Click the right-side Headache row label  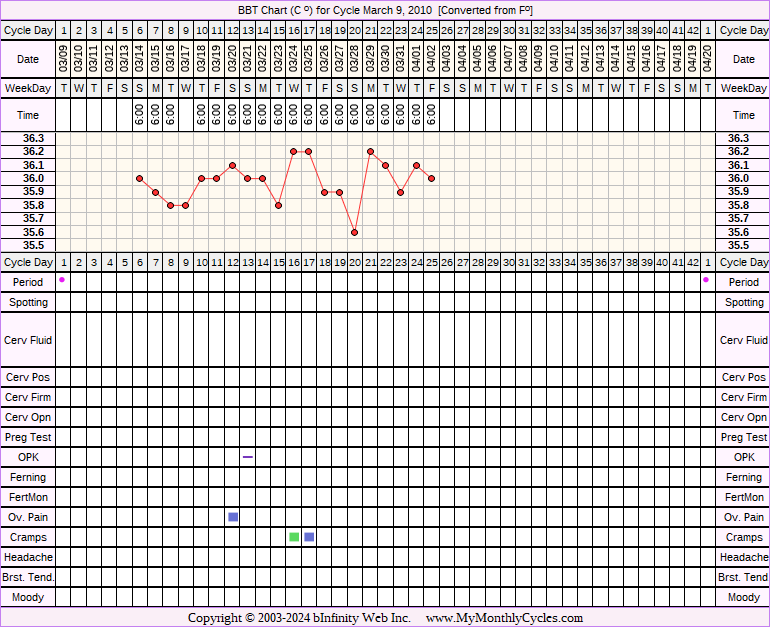743,557
